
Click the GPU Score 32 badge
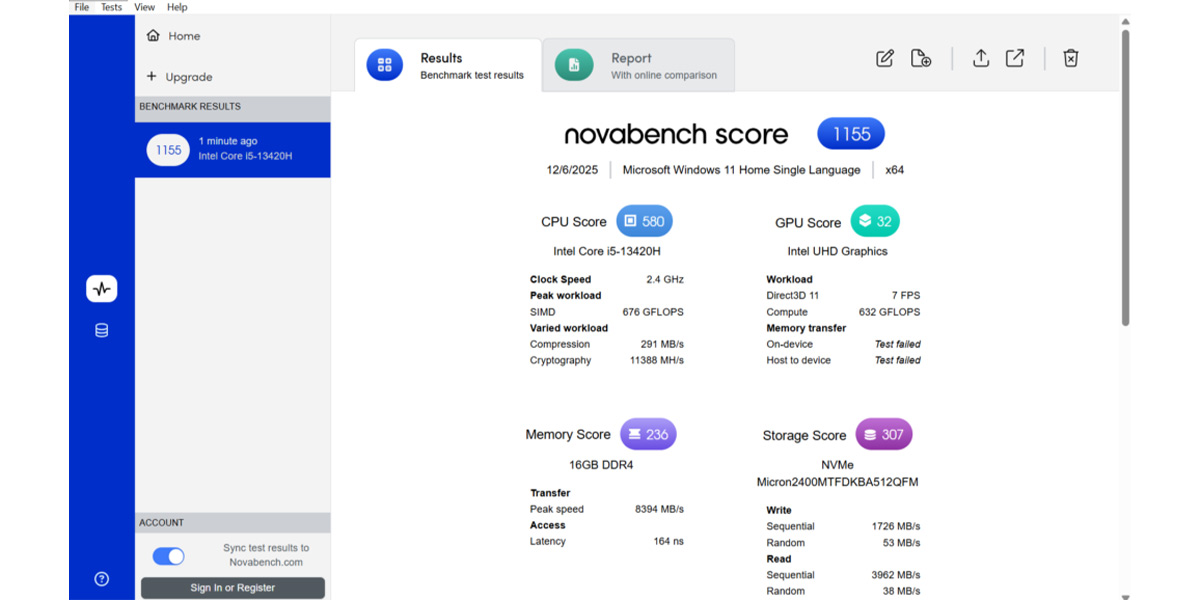pyautogui.click(x=876, y=222)
